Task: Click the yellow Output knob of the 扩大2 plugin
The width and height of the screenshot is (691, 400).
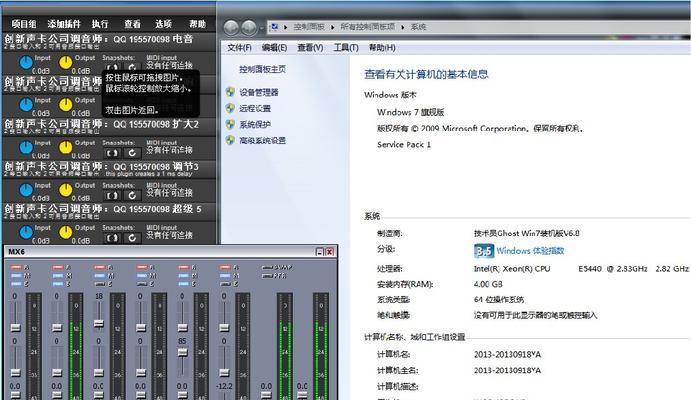Action: 66,148
